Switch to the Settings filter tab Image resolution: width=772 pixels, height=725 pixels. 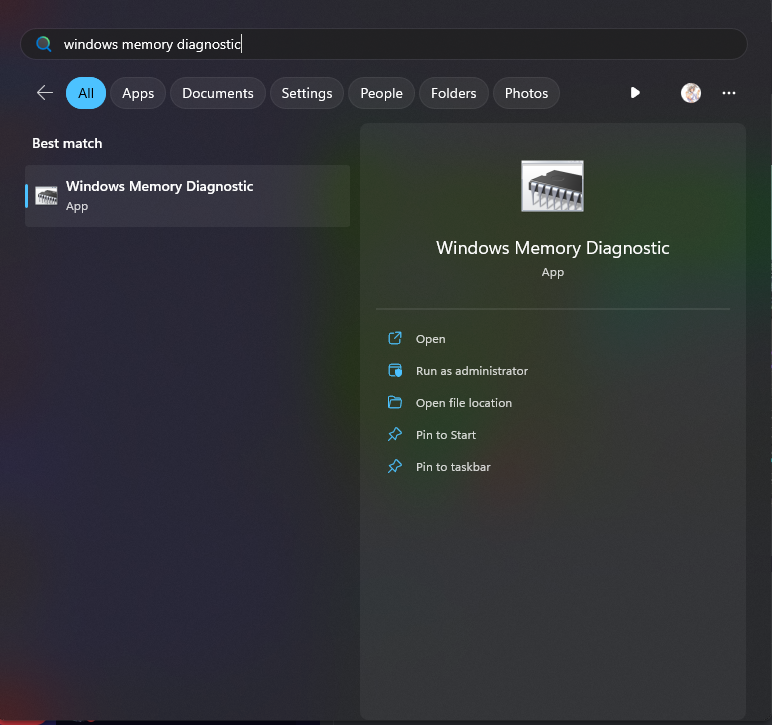click(x=306, y=93)
